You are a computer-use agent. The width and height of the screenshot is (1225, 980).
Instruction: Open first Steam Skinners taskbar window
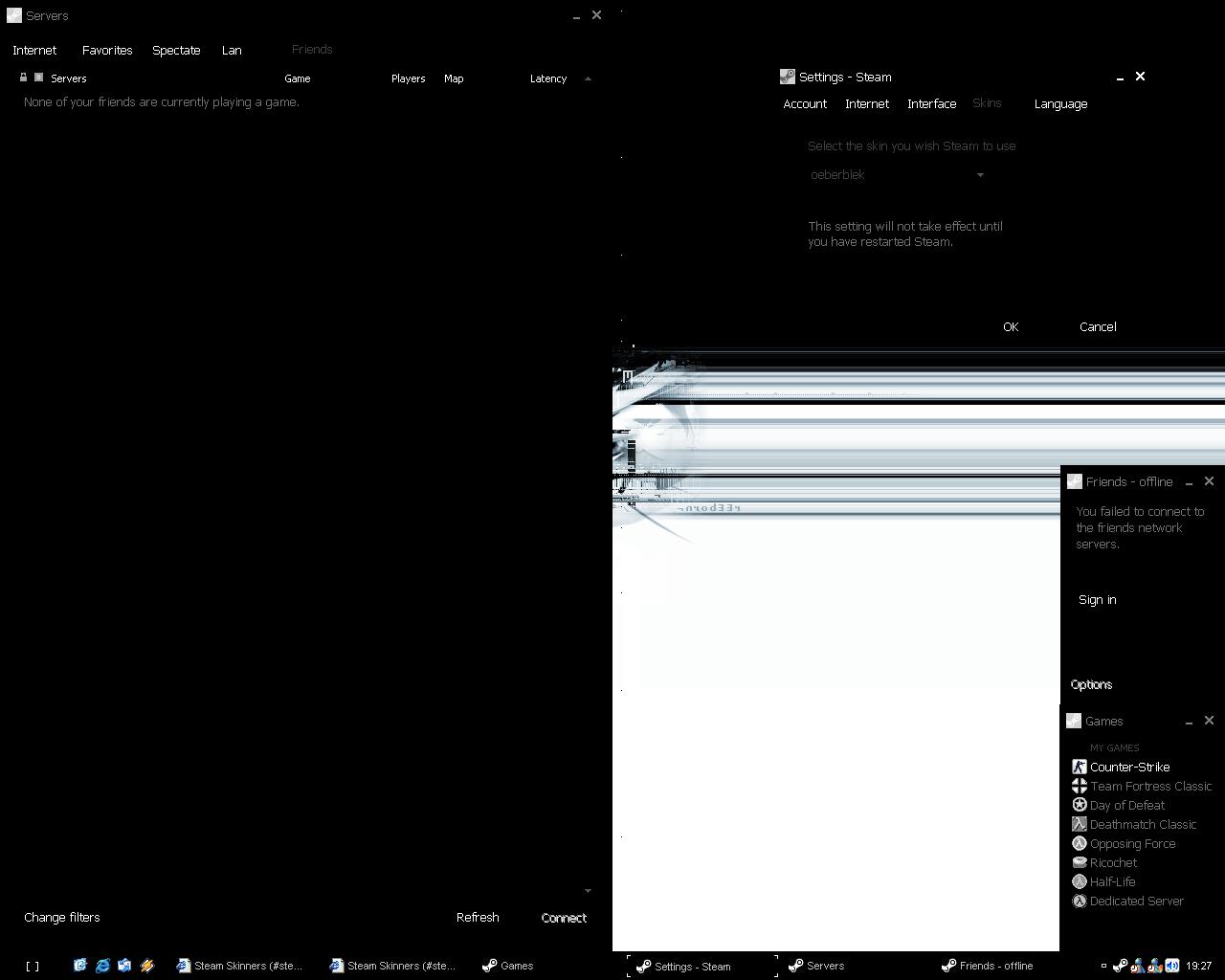239,966
